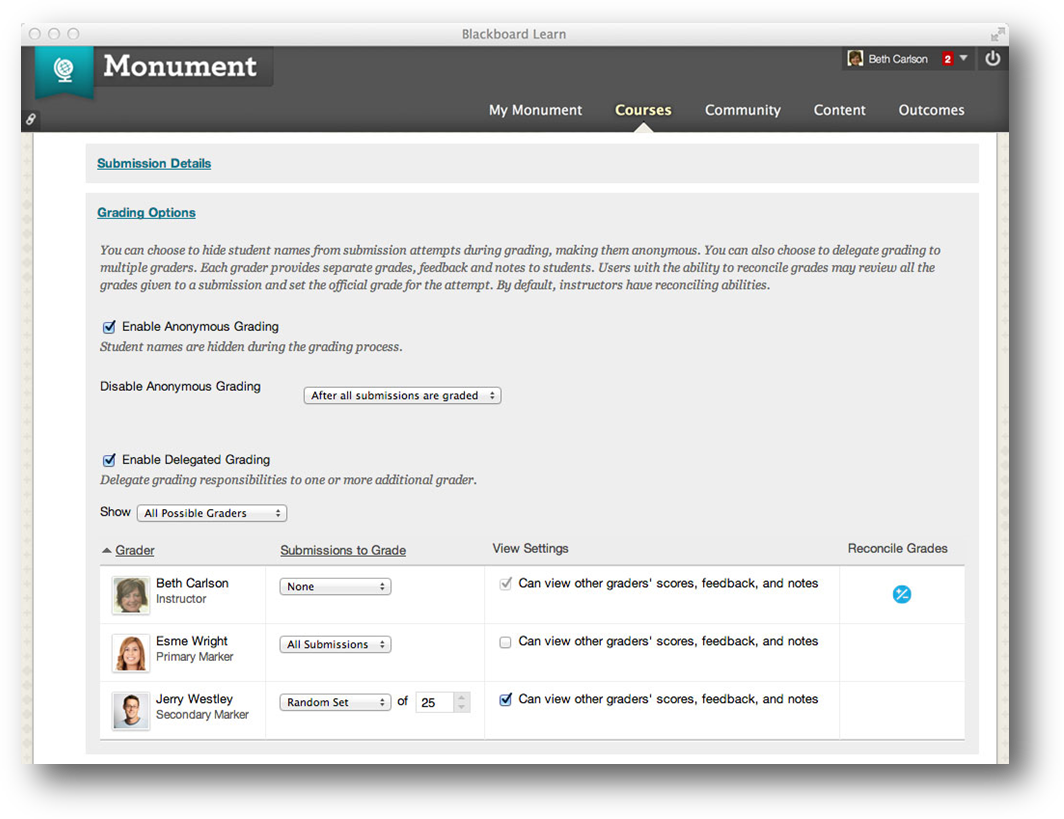The height and width of the screenshot is (819, 1064).
Task: Open Esme Wright's All Submissions dropdown
Action: 335,645
